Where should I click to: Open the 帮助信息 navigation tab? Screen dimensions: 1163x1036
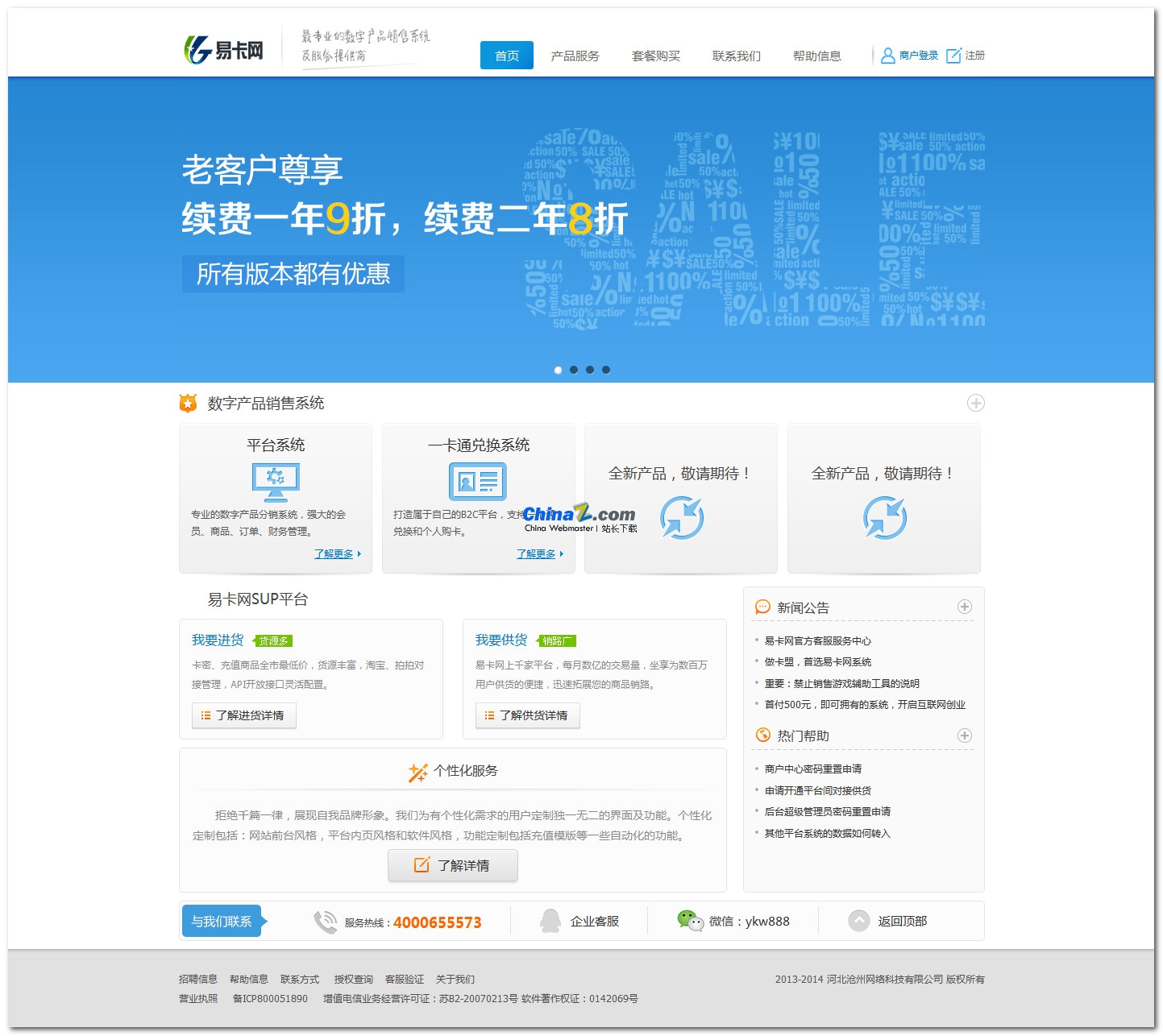[x=817, y=56]
